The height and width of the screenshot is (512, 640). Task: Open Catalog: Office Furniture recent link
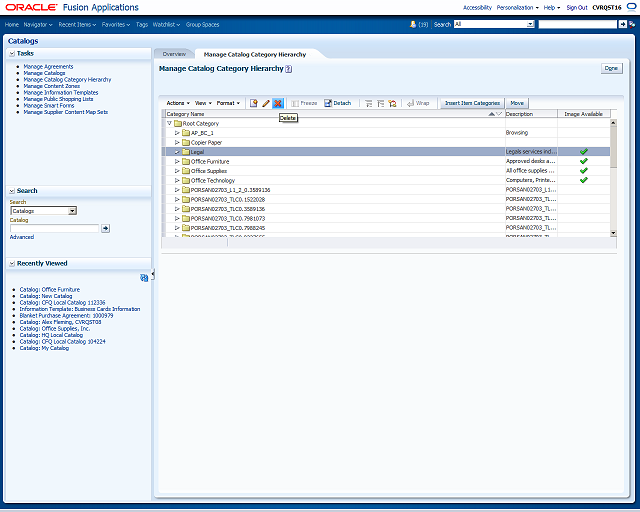coord(50,289)
